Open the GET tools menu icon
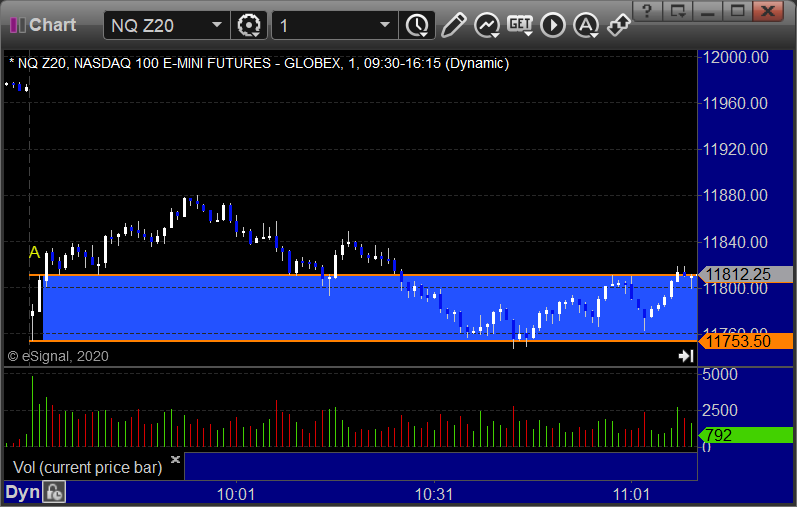 click(519, 25)
